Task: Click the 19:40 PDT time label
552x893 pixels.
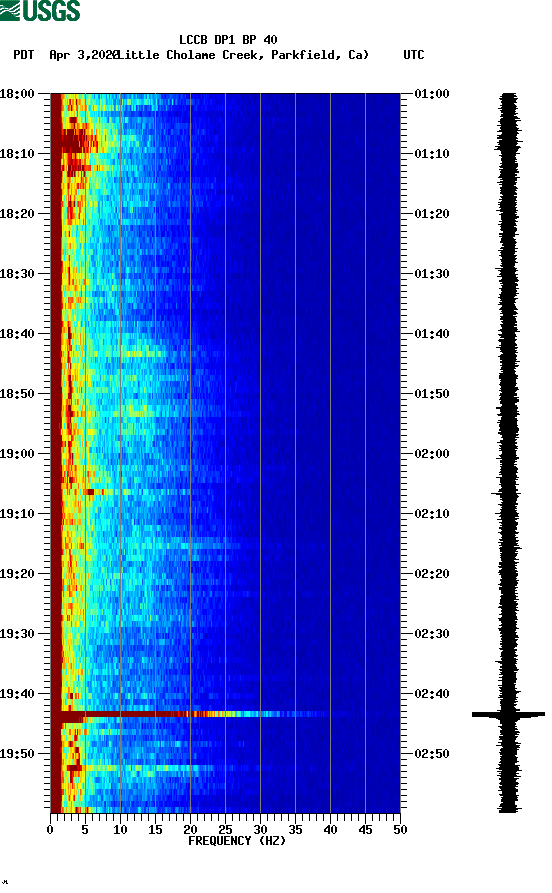Action: [x=17, y=694]
